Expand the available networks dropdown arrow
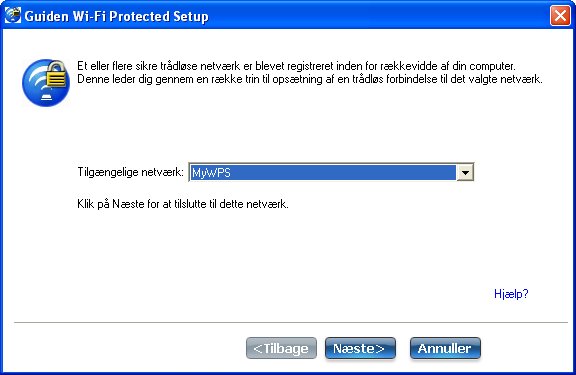The height and width of the screenshot is (375, 576). 465,172
